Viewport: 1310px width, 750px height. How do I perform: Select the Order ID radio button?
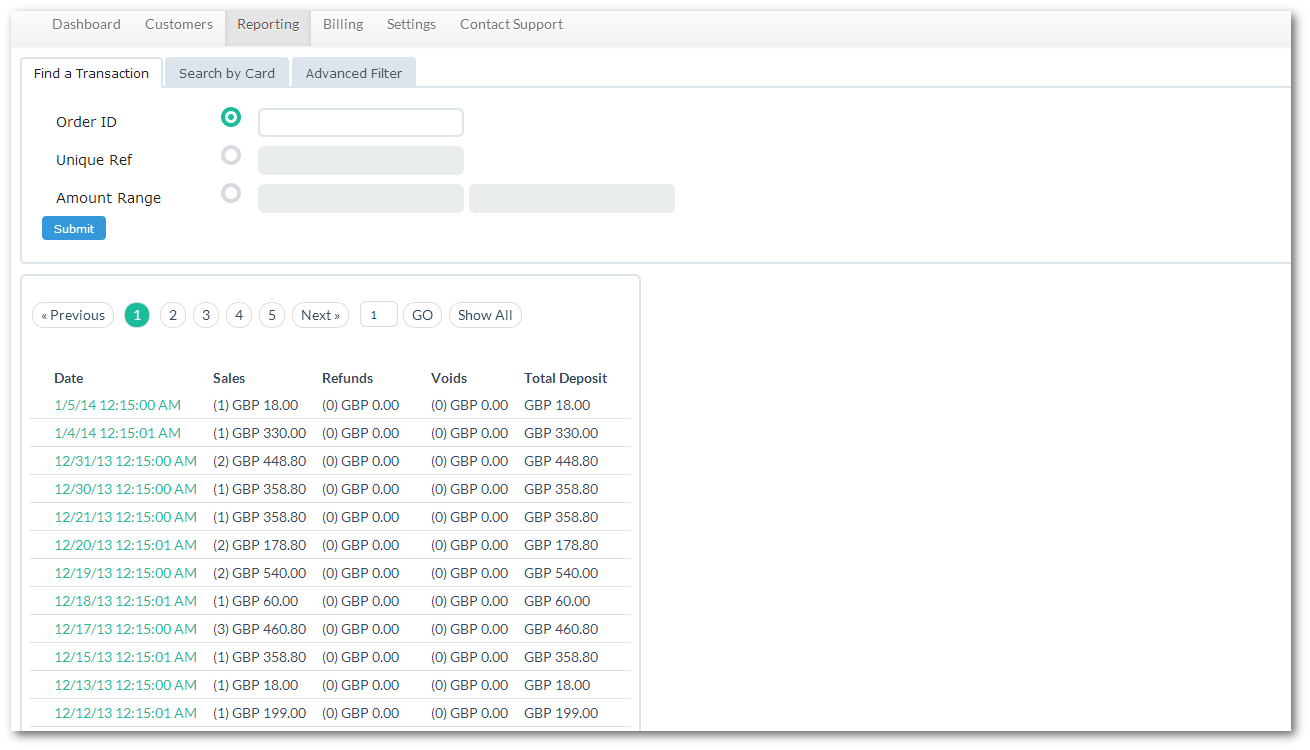point(231,118)
